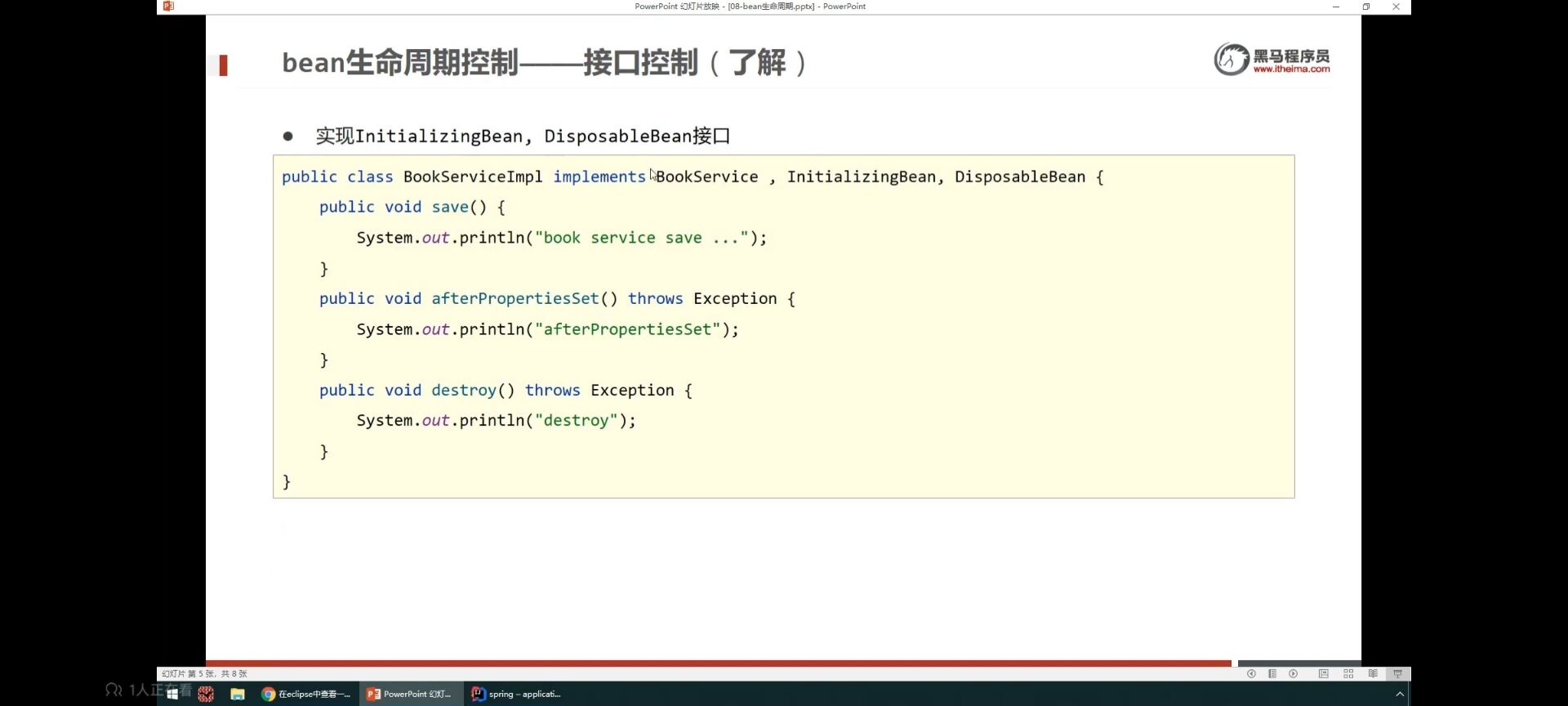Click afterPropertiesSet() method declaration

coord(557,298)
